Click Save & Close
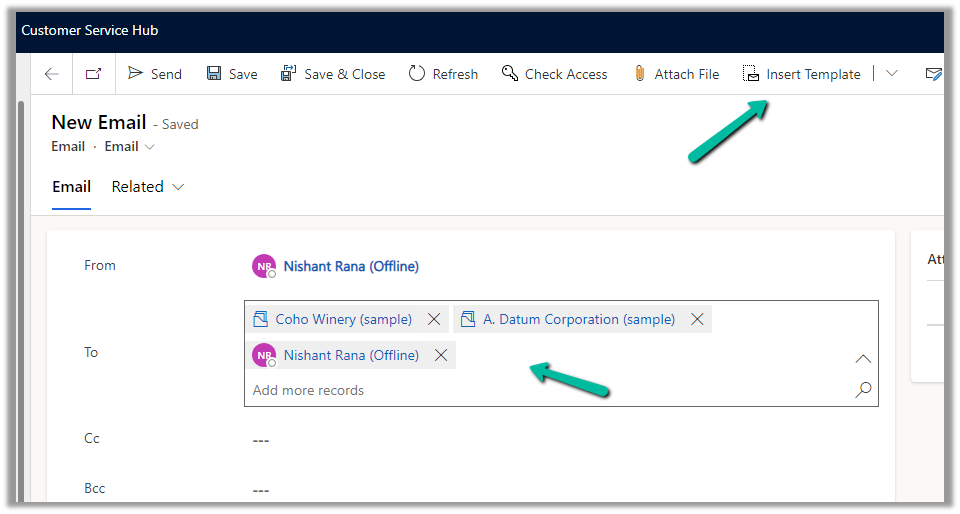The height and width of the screenshot is (514, 960). 332,74
